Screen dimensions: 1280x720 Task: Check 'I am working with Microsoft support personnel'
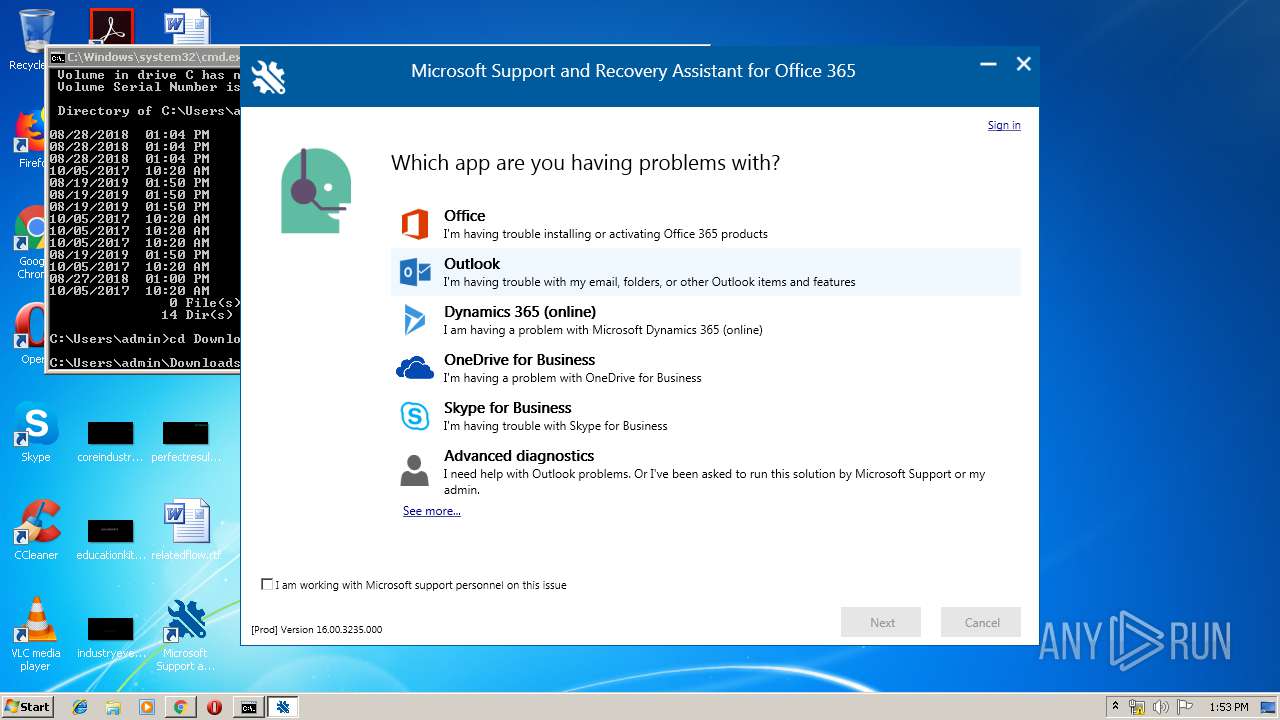[267, 584]
